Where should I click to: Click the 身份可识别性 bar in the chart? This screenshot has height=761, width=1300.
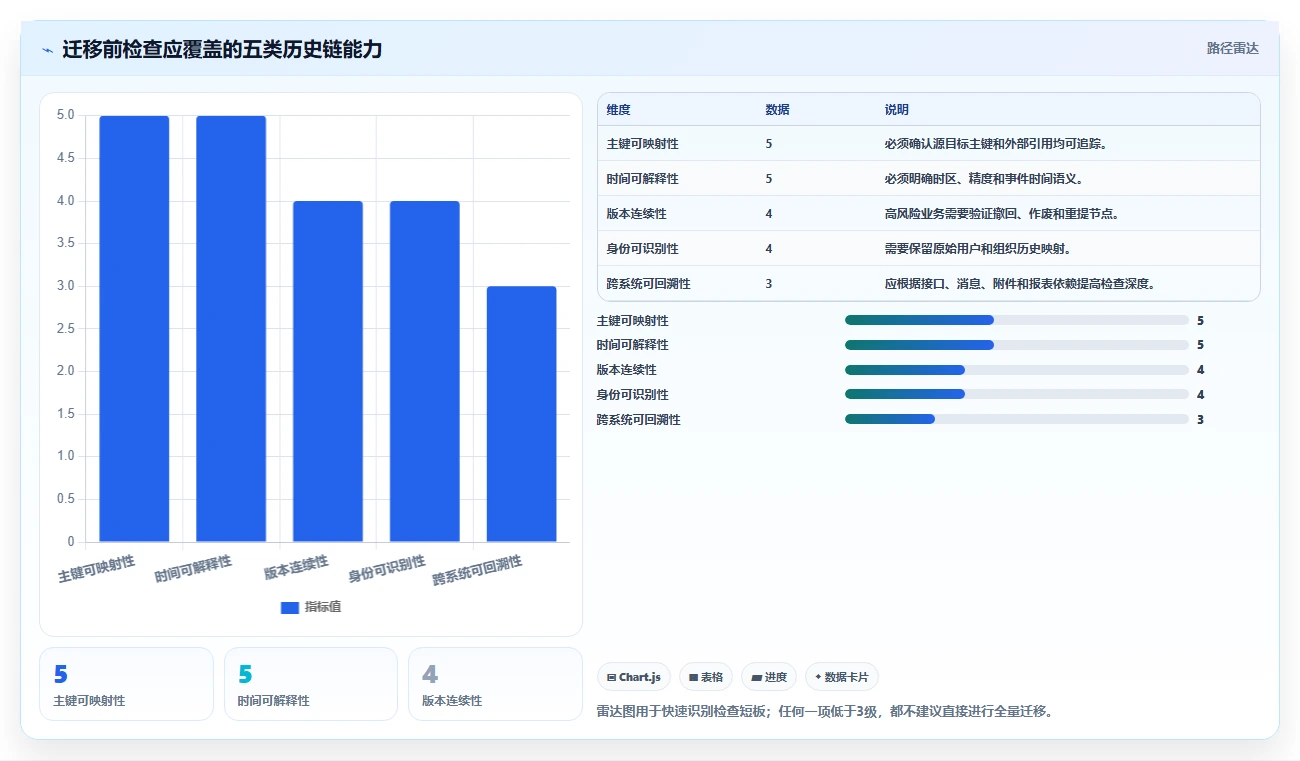coord(425,372)
